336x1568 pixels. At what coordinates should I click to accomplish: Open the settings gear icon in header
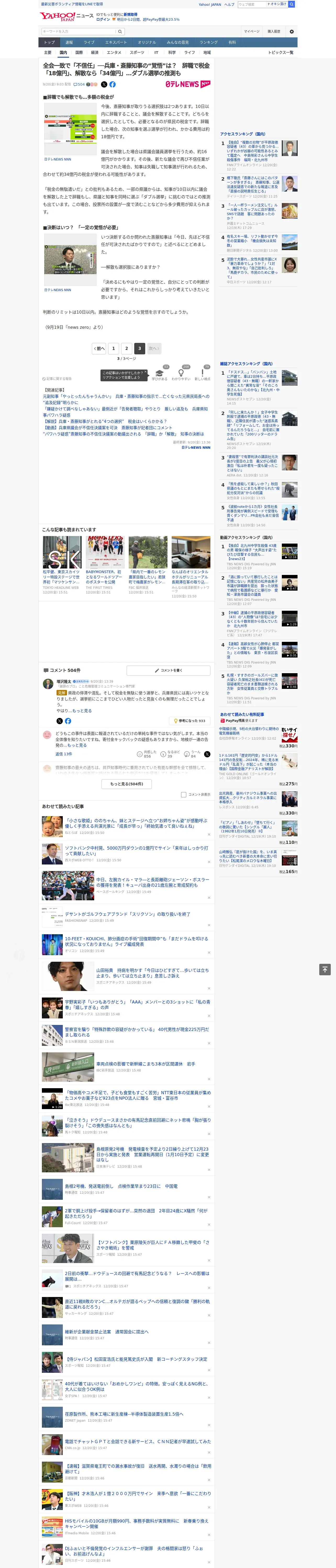(292, 31)
